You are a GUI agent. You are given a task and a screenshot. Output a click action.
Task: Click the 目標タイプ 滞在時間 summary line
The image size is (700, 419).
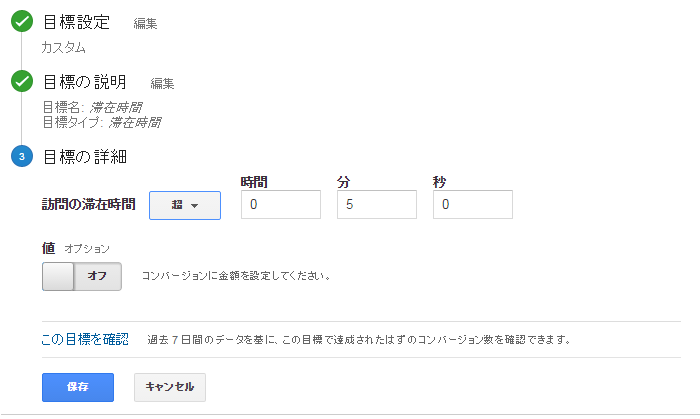102,122
